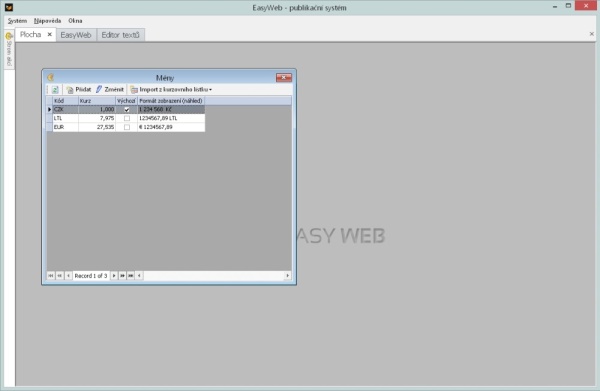
Task: Expand Import z kurzovního lístku dropdown
Action: (x=210, y=90)
